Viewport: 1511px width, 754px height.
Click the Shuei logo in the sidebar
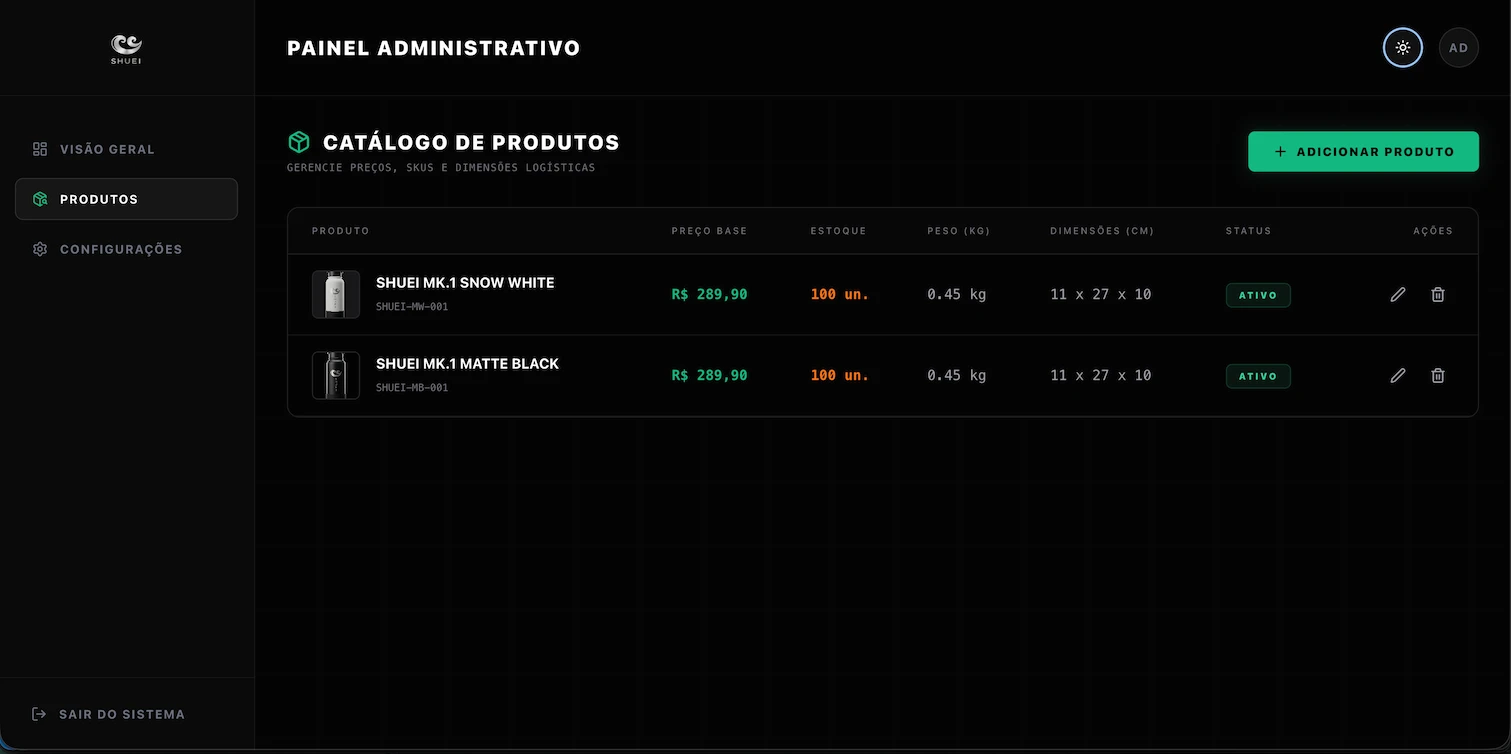pyautogui.click(x=126, y=48)
